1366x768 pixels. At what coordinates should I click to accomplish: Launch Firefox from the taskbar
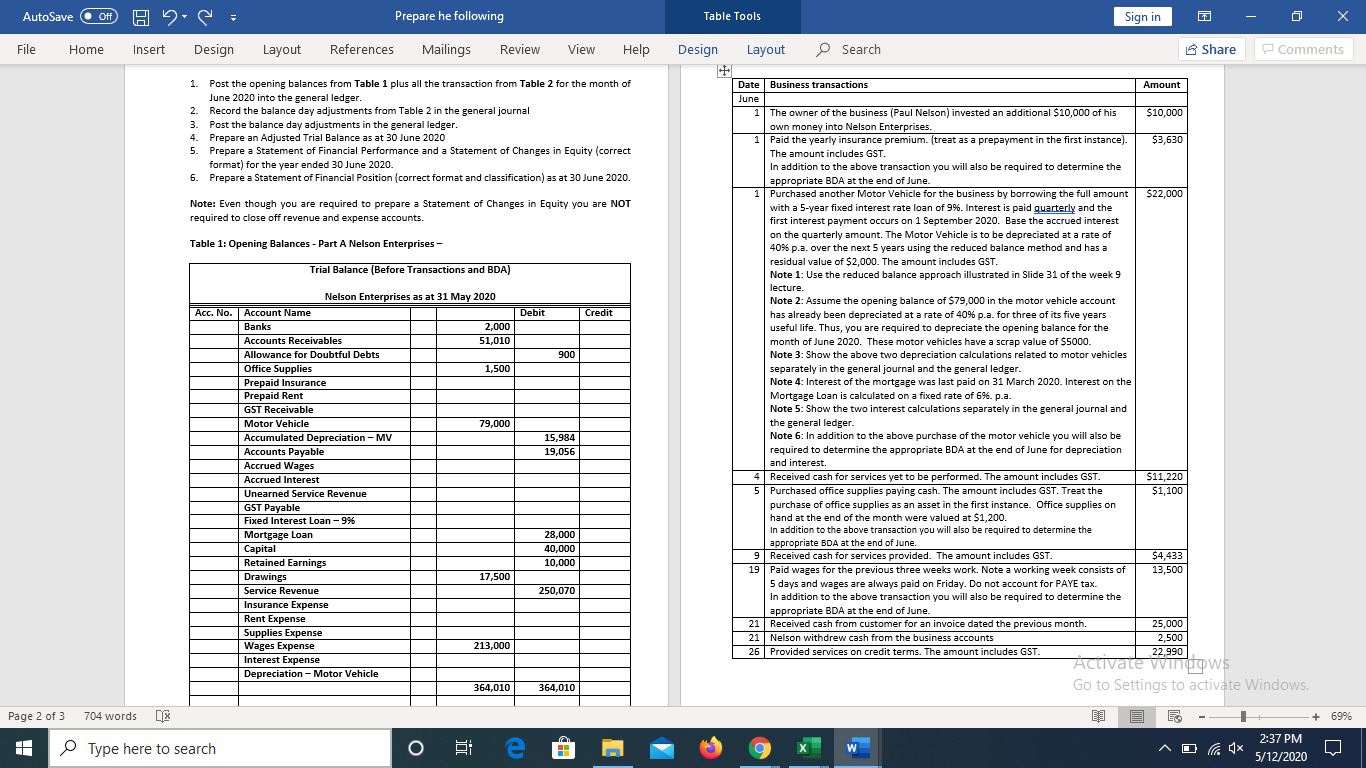pos(710,748)
